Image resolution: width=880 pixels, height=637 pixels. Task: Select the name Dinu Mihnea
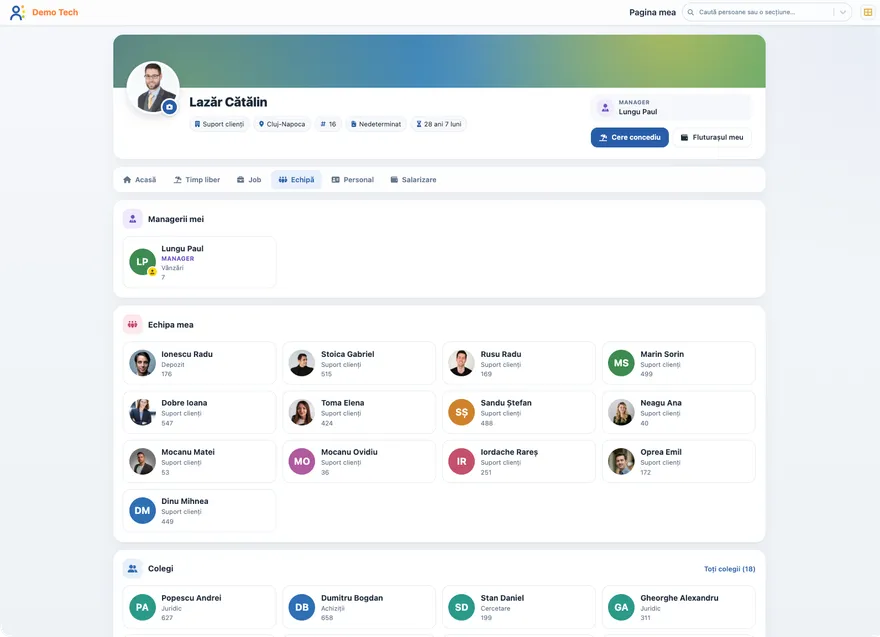click(x=185, y=501)
